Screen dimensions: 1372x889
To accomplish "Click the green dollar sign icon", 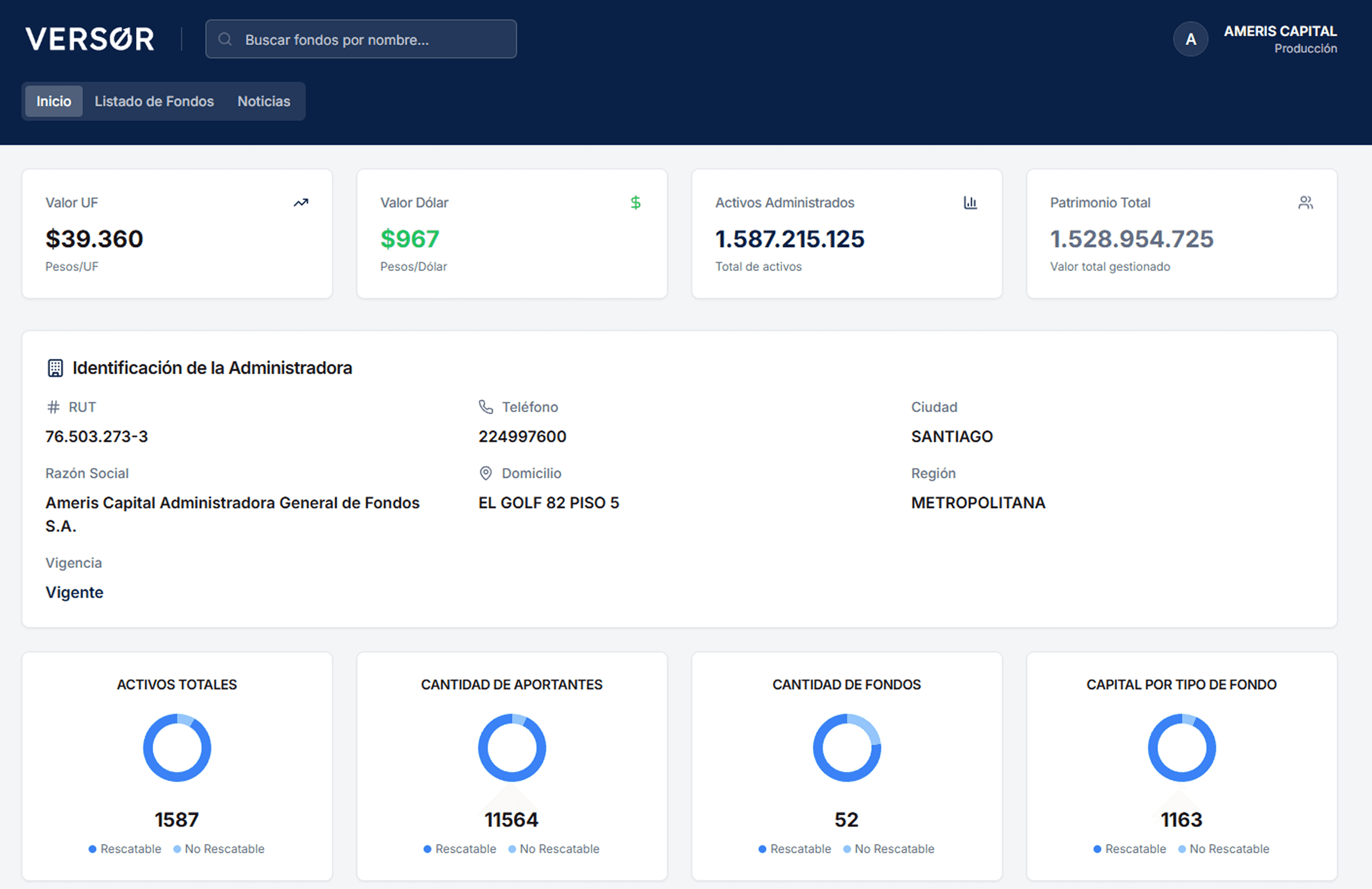I will [x=635, y=202].
